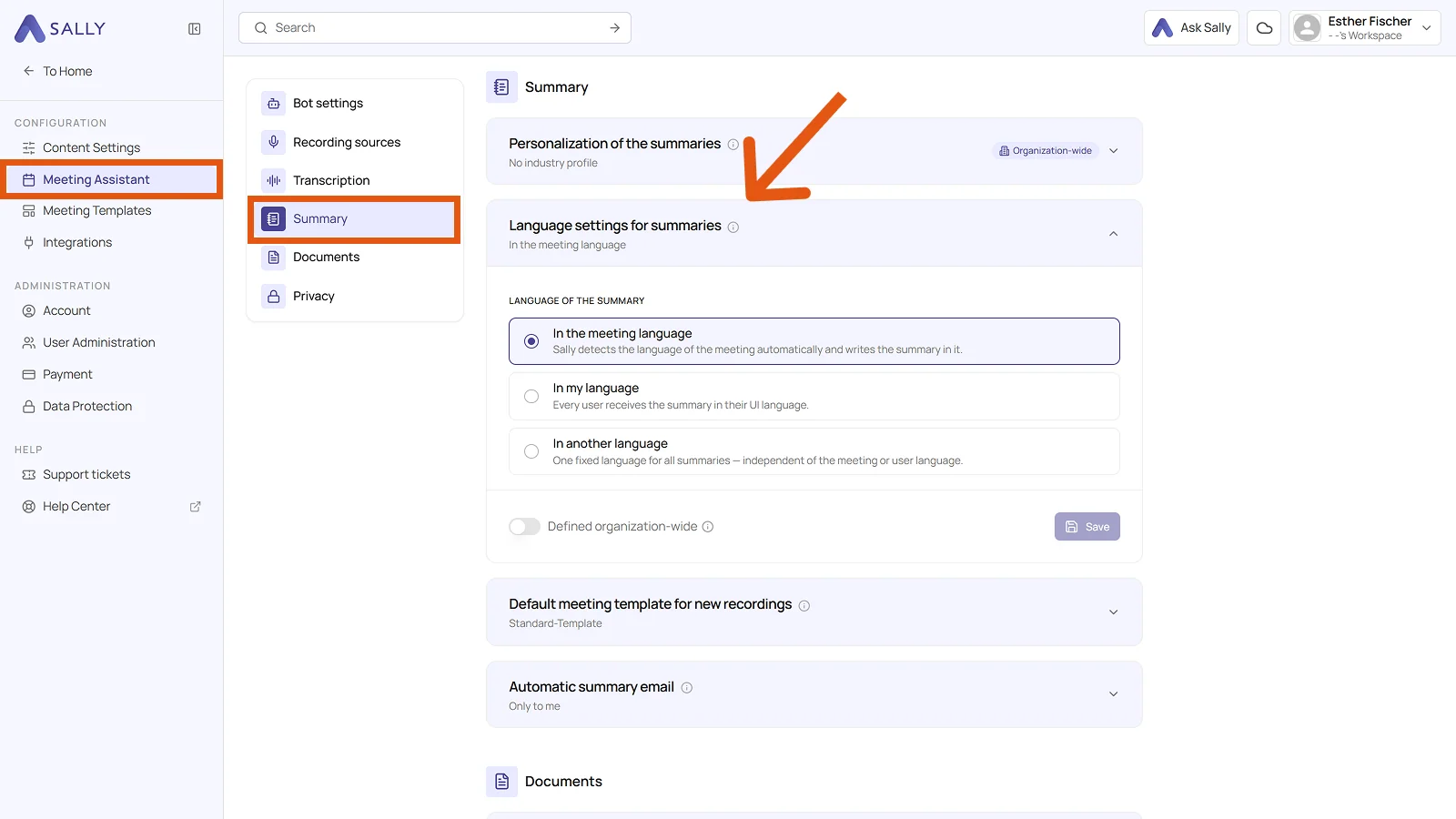The height and width of the screenshot is (819, 1456).
Task: Toggle Defined organization-wide switch
Action: [524, 527]
